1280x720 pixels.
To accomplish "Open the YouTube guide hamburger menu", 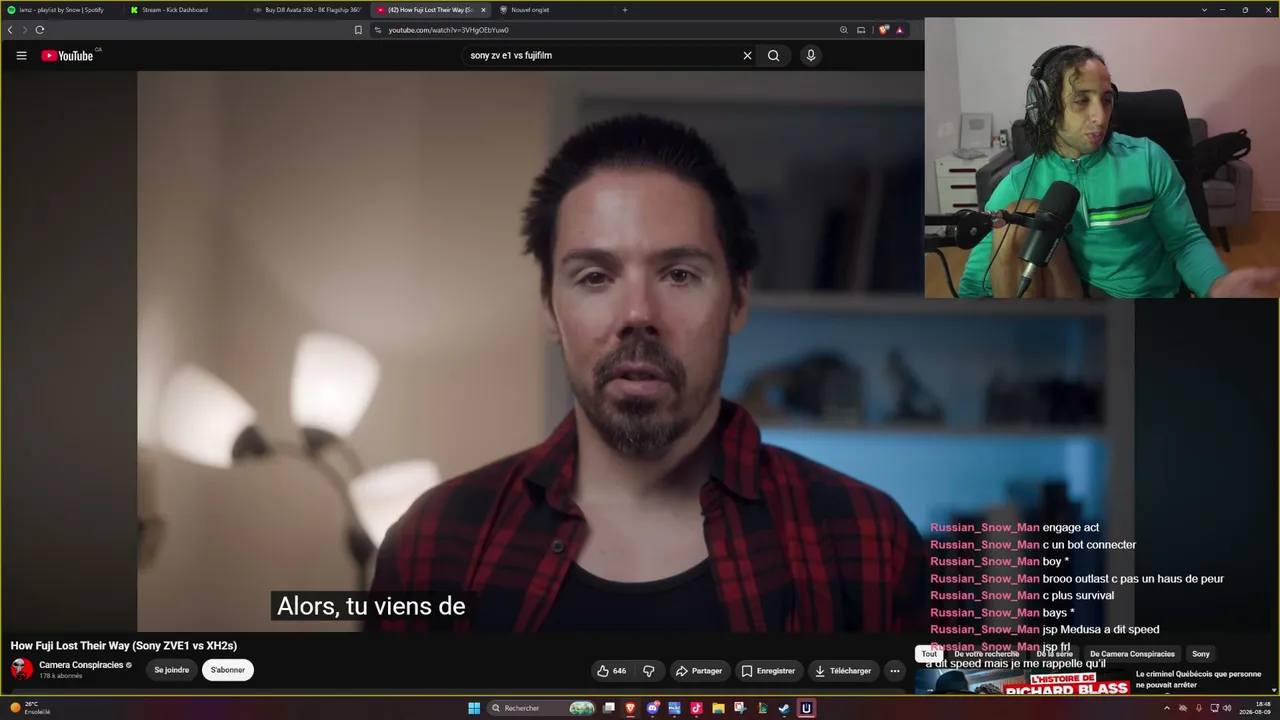I will pyautogui.click(x=21, y=56).
